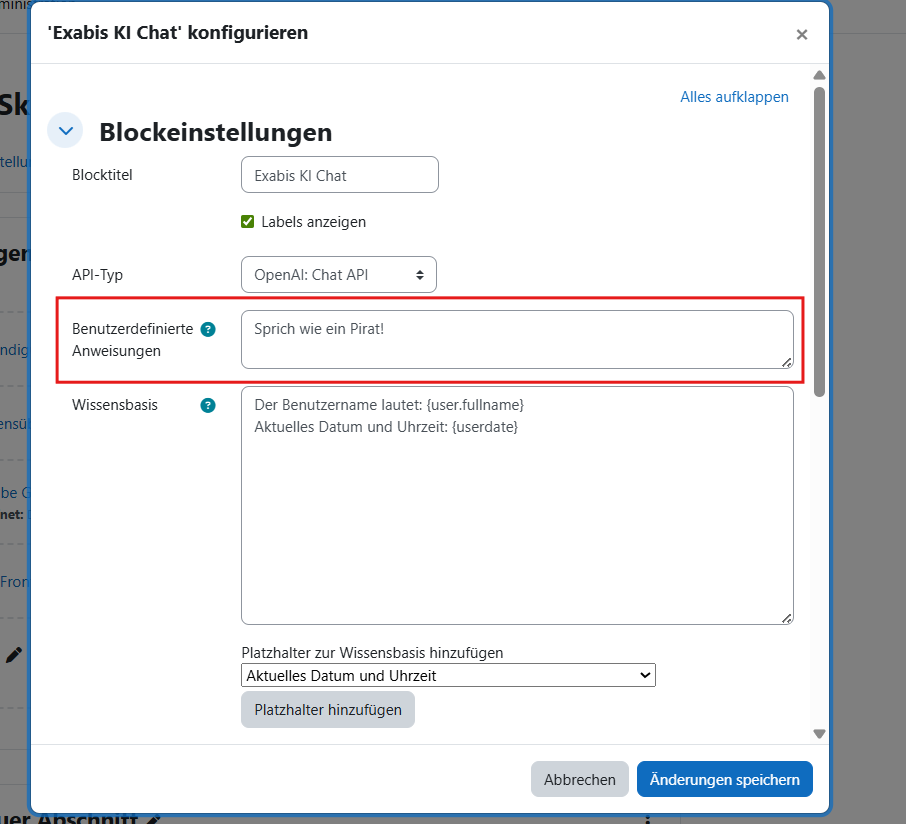The width and height of the screenshot is (906, 824).
Task: Click the Alles aufklappen link
Action: tap(734, 97)
